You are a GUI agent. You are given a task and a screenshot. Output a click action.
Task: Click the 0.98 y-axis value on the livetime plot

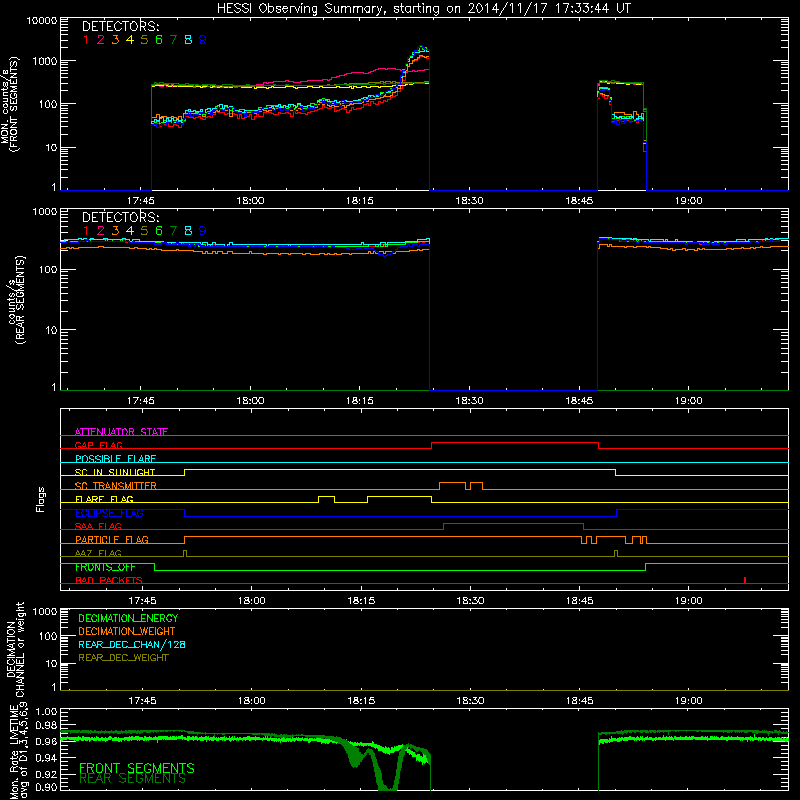pyautogui.click(x=46, y=726)
